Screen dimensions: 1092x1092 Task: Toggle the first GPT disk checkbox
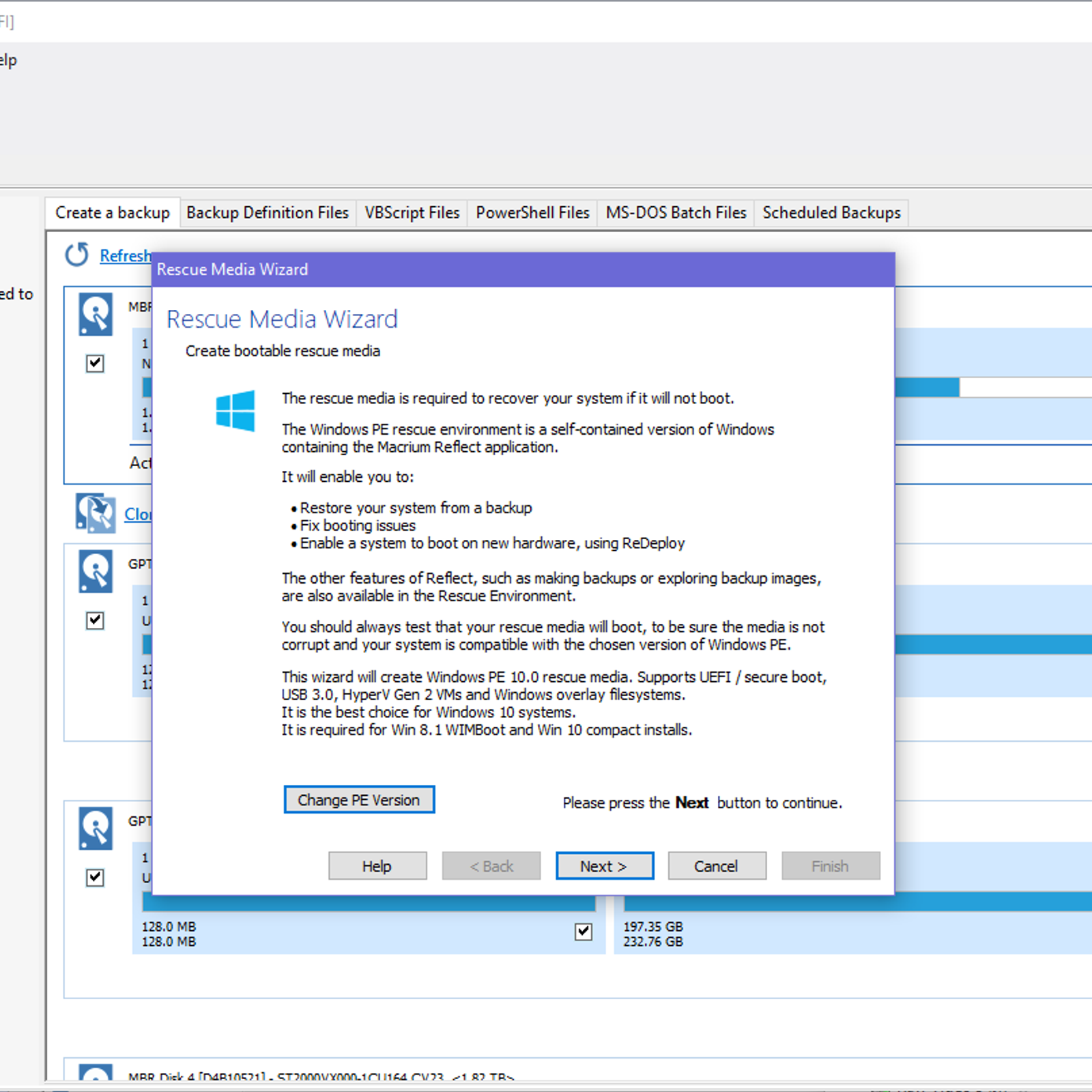point(96,620)
